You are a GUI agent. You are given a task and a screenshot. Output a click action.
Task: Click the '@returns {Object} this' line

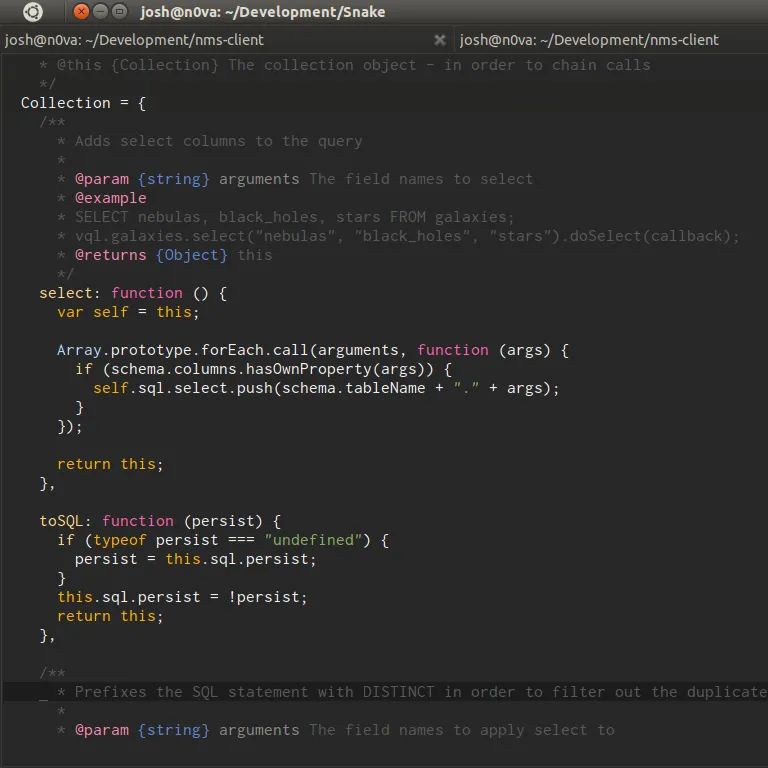(x=165, y=255)
